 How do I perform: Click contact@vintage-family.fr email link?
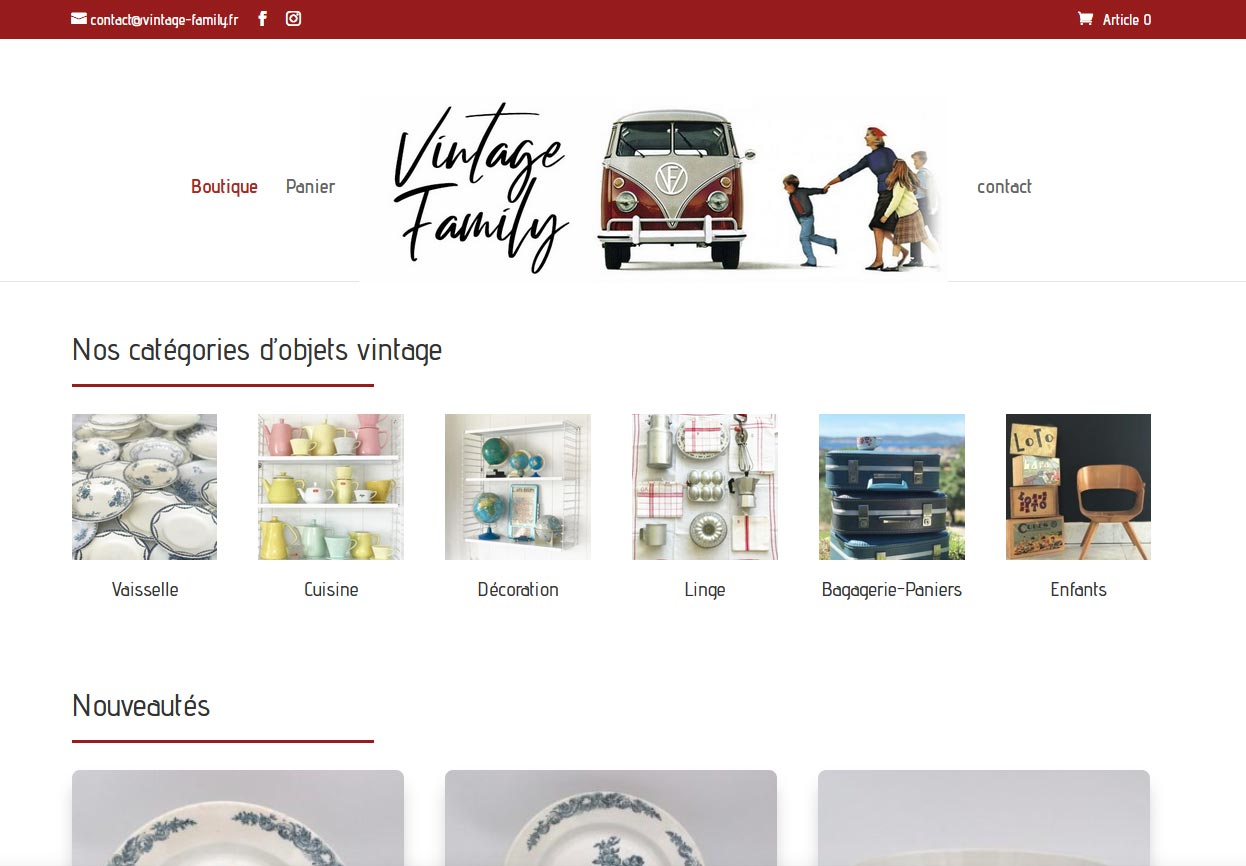(164, 19)
